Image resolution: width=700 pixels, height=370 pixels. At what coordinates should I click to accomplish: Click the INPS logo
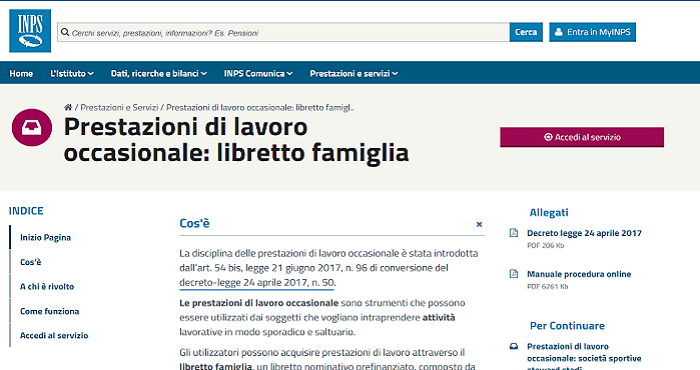click(x=30, y=31)
